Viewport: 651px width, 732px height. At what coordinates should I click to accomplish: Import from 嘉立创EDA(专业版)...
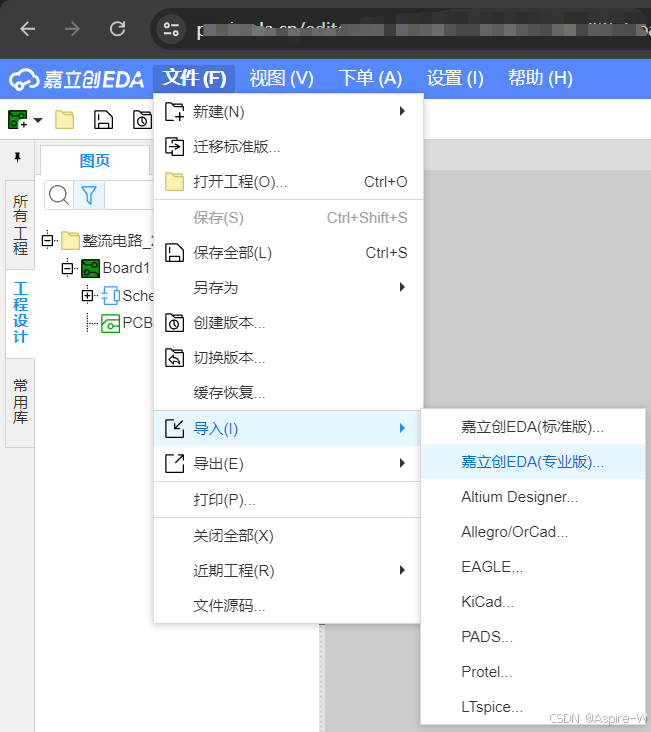533,462
